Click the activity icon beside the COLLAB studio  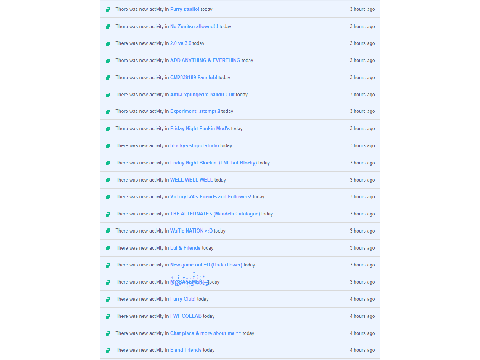coord(108,316)
